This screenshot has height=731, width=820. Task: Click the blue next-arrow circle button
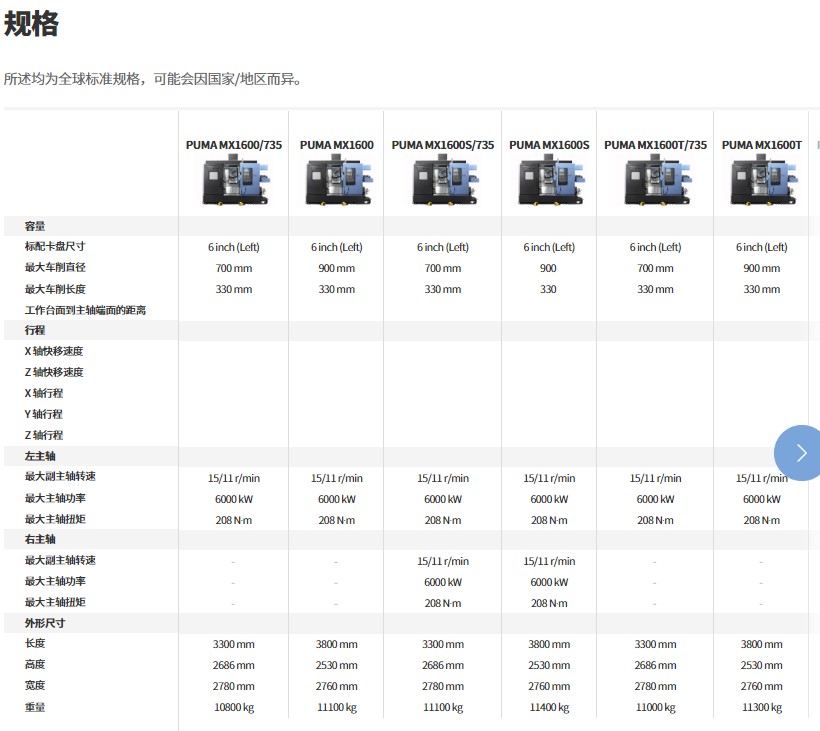[798, 453]
